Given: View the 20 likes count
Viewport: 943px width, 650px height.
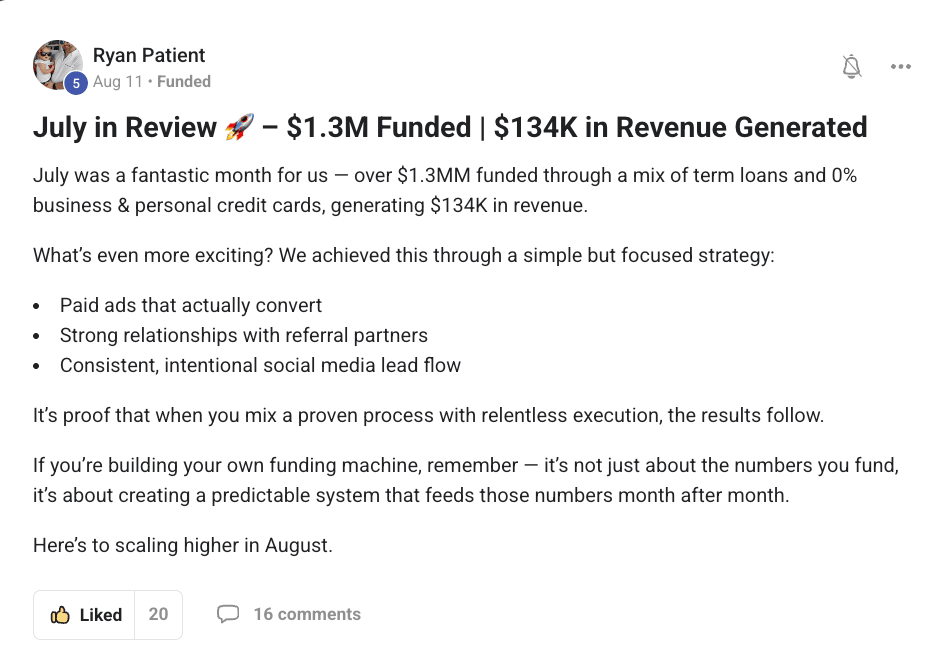Looking at the screenshot, I should pos(158,614).
